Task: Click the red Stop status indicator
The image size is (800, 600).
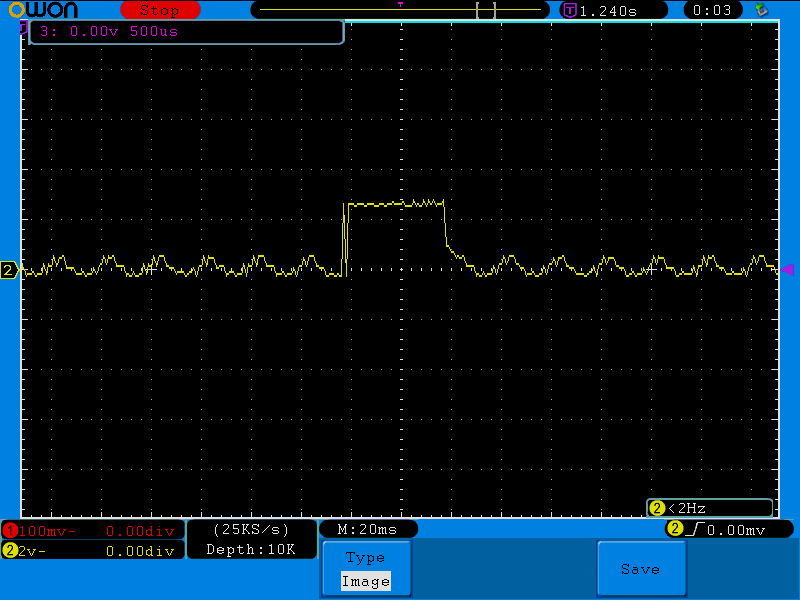Action: (x=160, y=10)
